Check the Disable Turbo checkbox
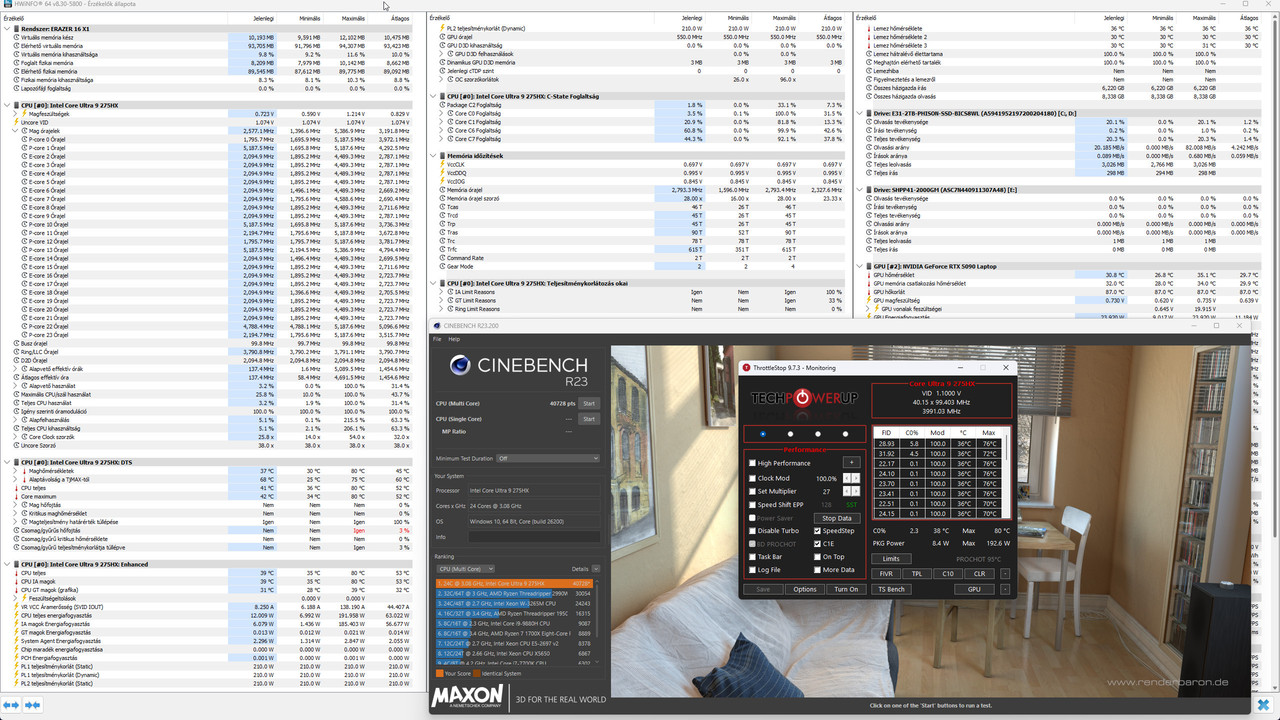 753,531
